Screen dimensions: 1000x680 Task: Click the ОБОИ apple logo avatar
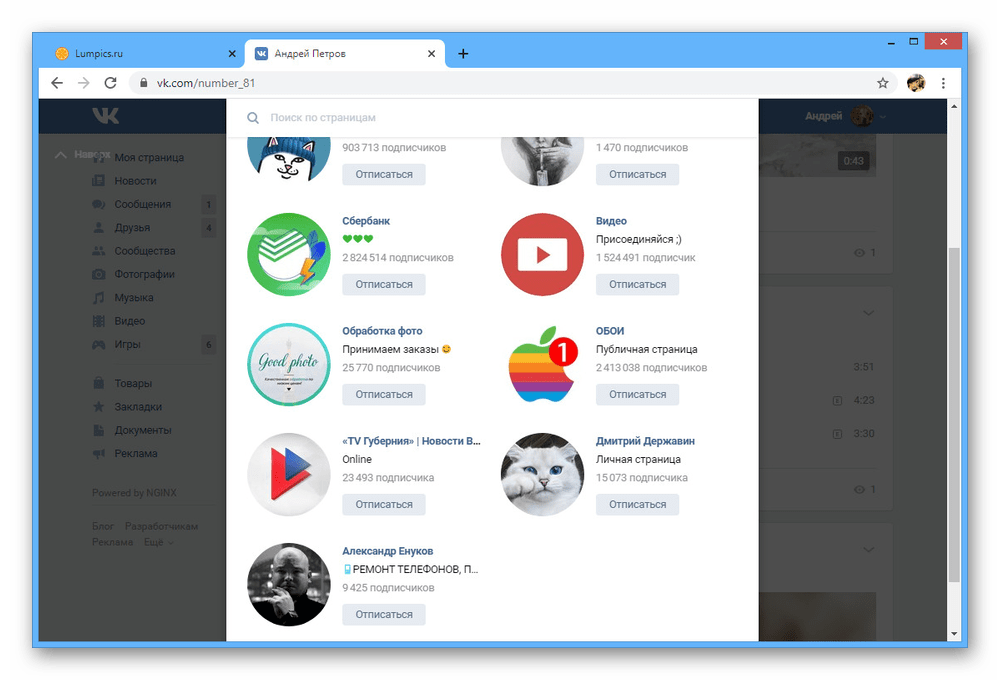point(542,365)
